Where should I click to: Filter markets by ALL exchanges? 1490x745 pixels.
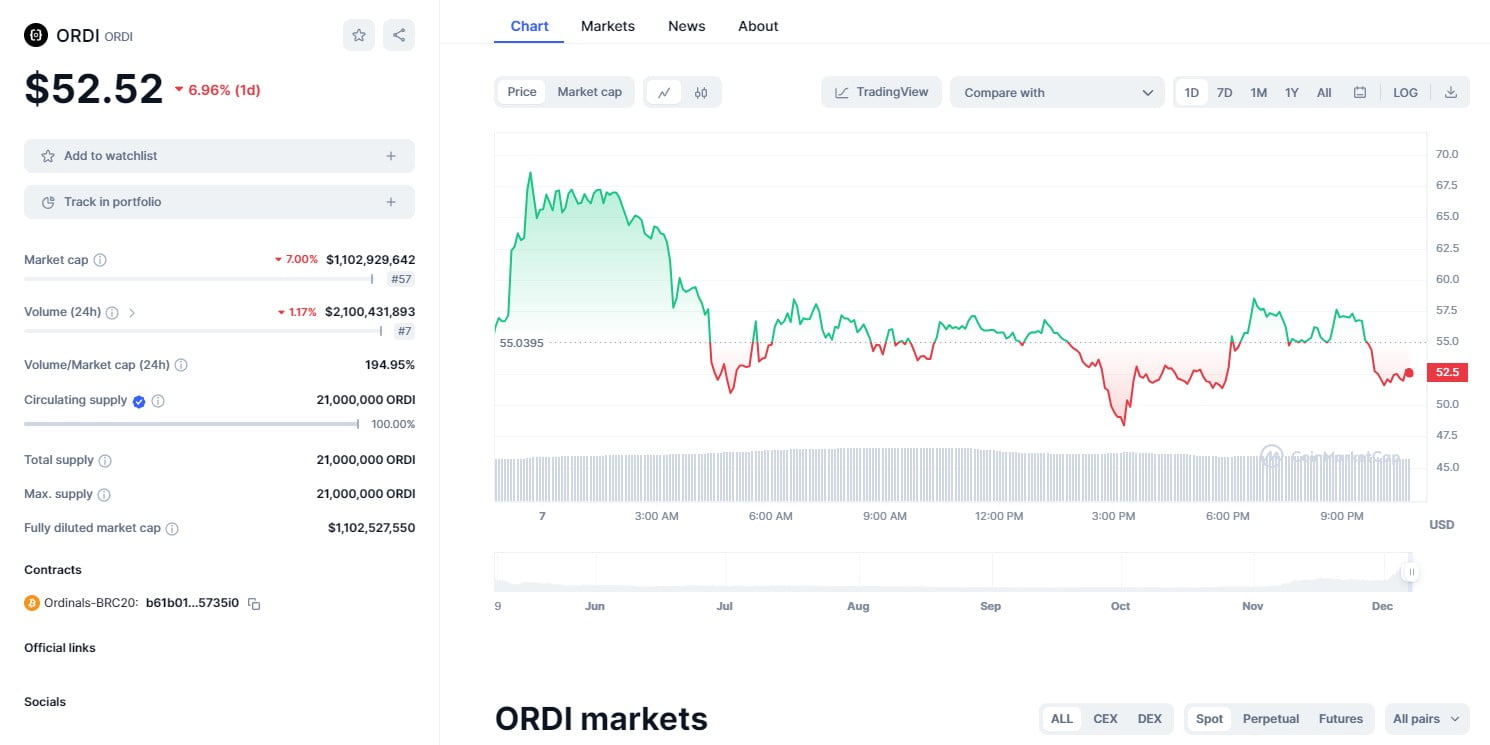click(1062, 719)
